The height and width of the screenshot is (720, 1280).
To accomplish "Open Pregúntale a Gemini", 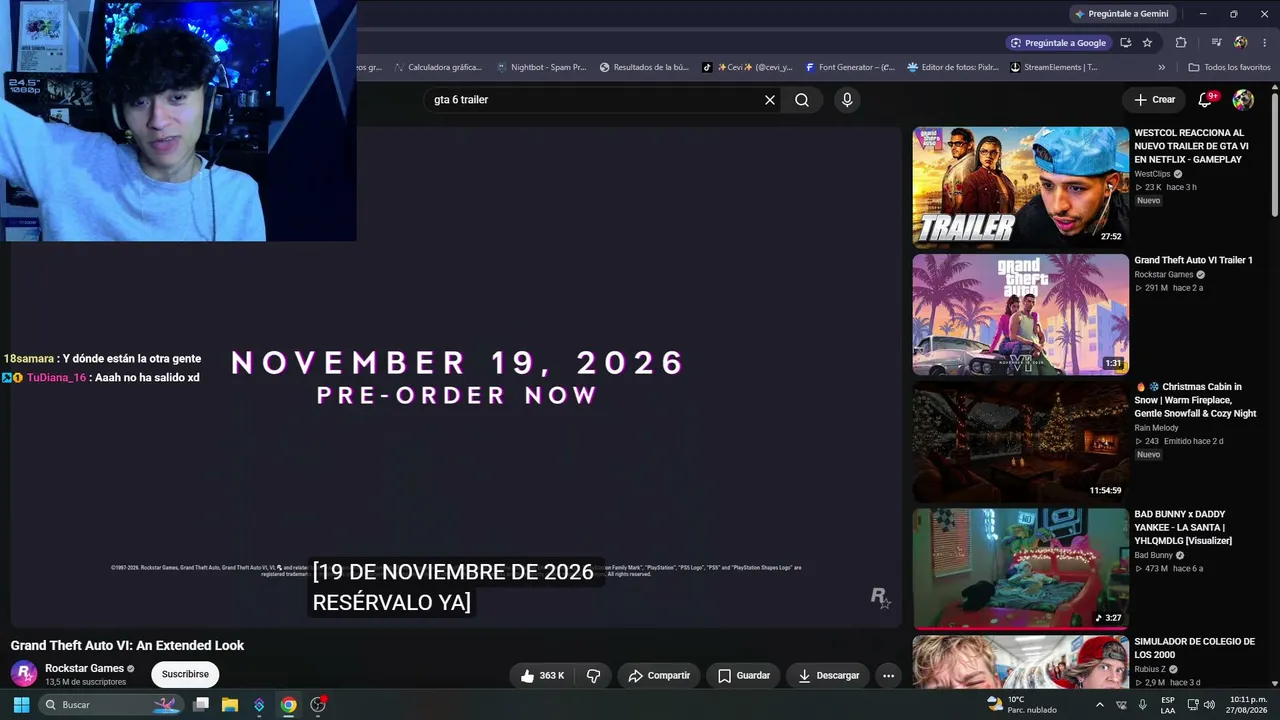I will (1121, 14).
